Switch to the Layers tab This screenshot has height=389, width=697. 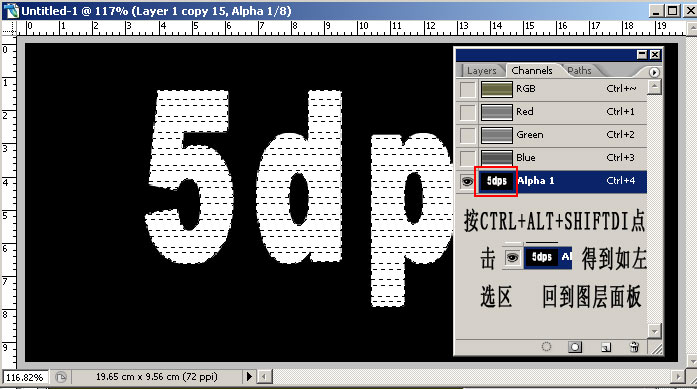point(481,71)
